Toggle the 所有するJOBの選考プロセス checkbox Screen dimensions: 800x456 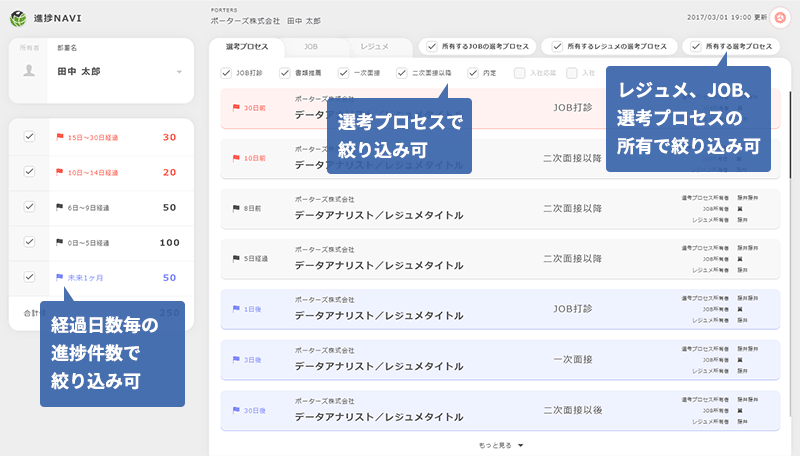pyautogui.click(x=431, y=46)
